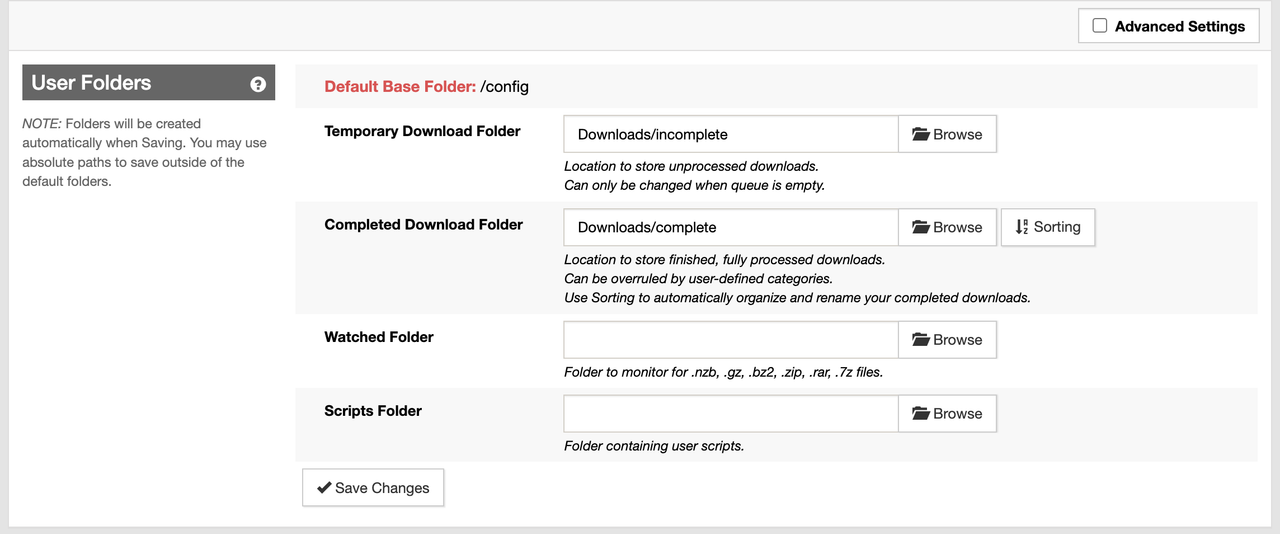Click the Completed Download Folder label

pyautogui.click(x=423, y=224)
